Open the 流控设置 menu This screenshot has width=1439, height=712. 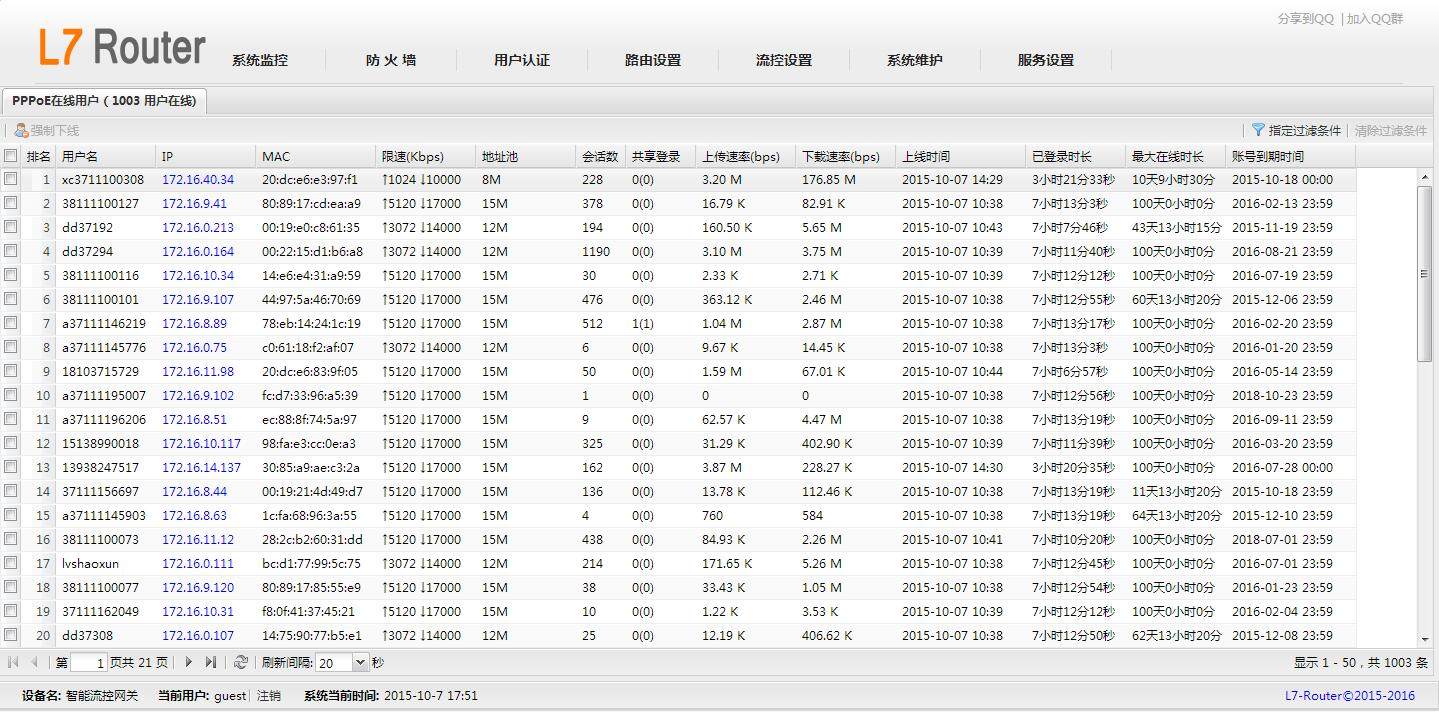pos(783,60)
